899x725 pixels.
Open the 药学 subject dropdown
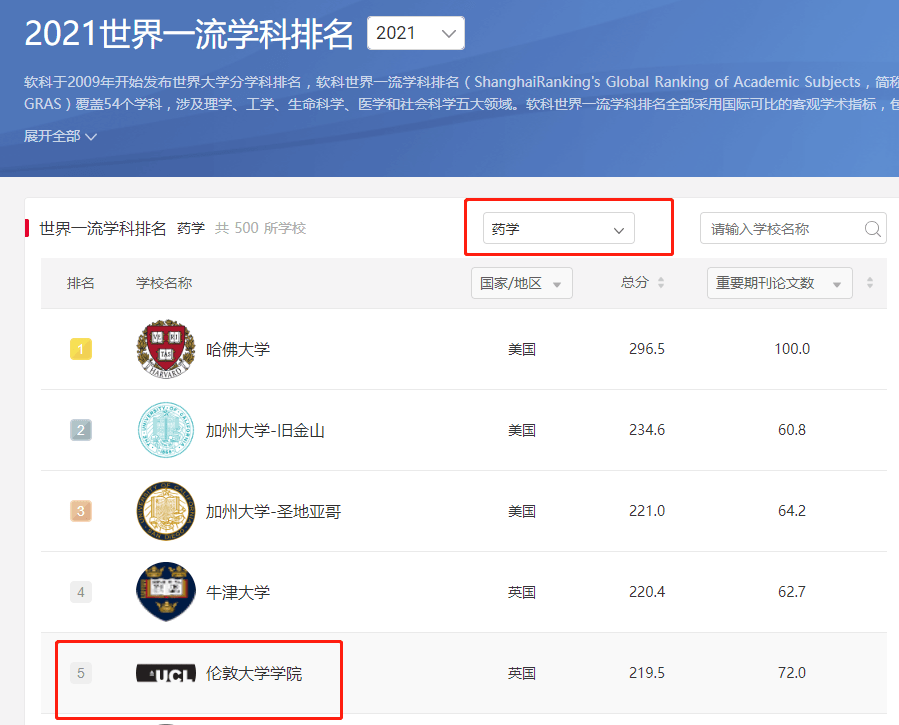(558, 228)
